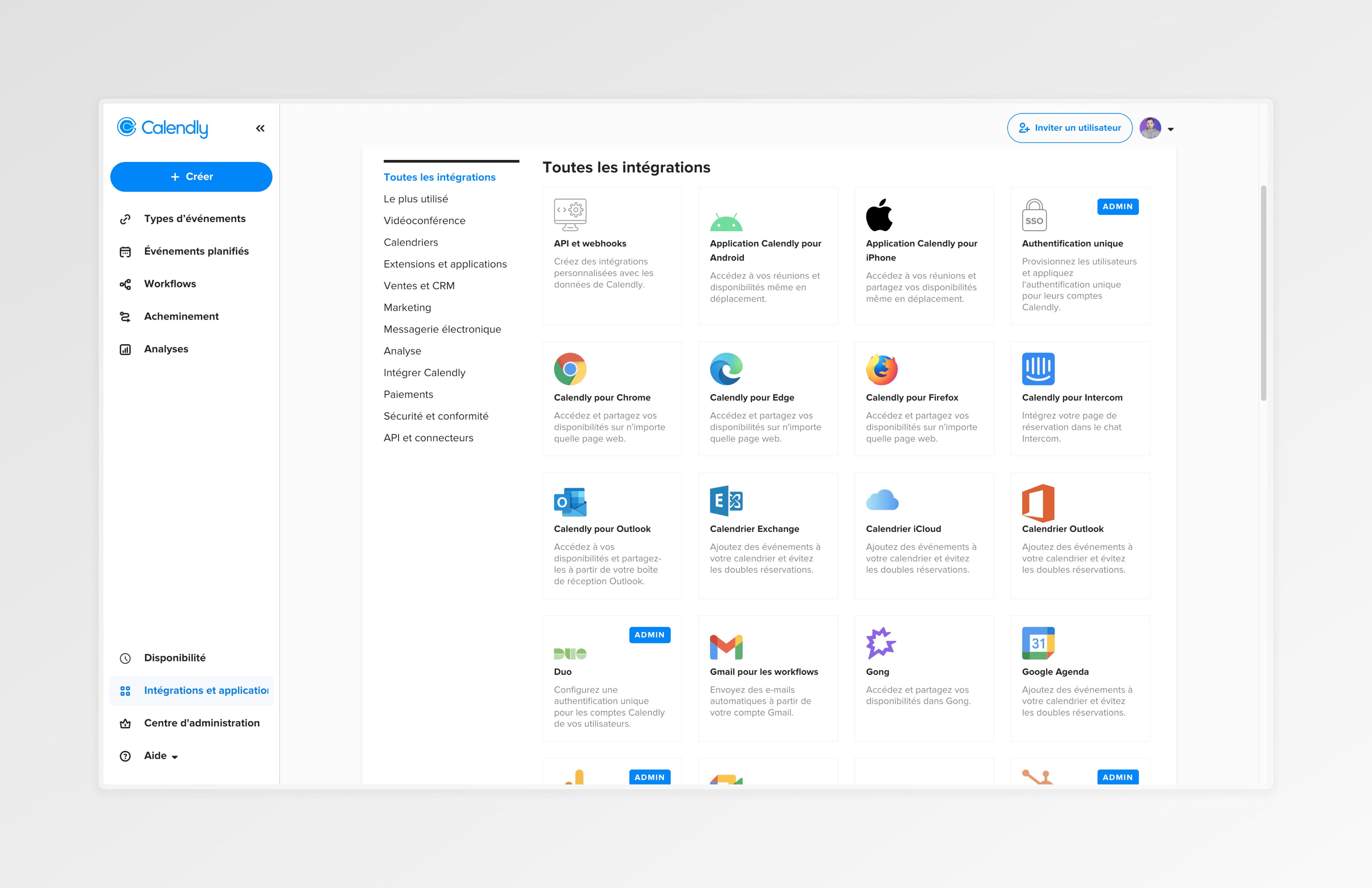The image size is (1372, 888).
Task: Select Analyse category in filter list
Action: tap(402, 351)
